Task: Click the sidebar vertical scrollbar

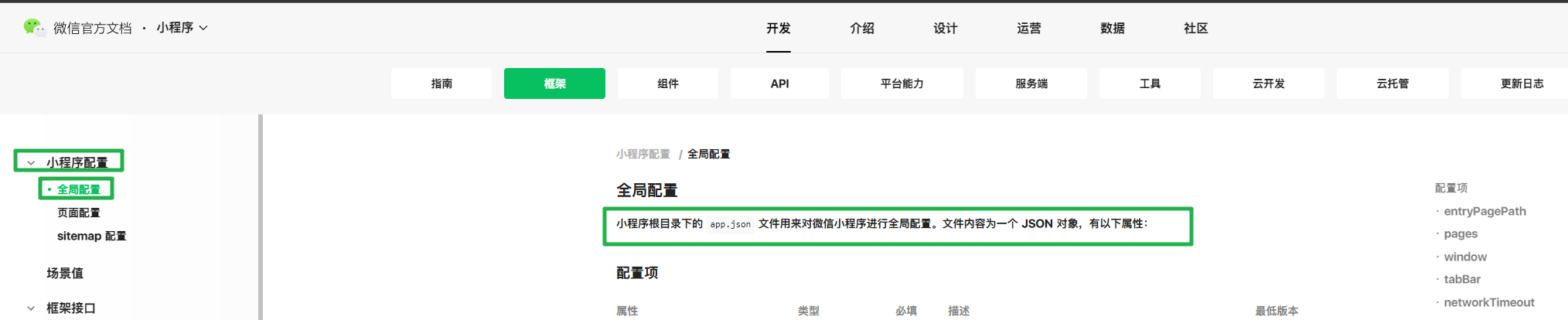Action: click(261, 217)
